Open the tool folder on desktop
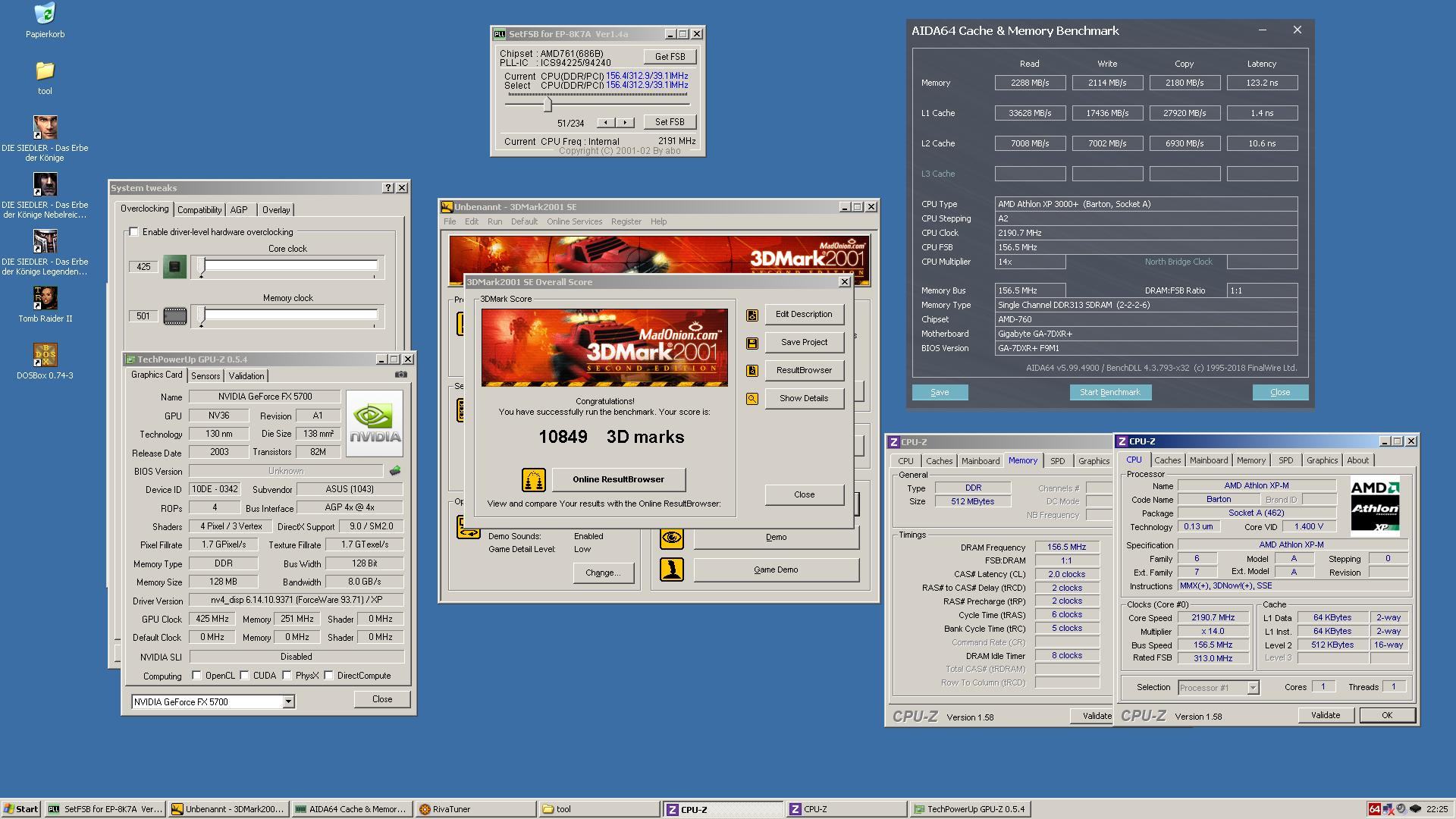The width and height of the screenshot is (1456, 819). (45, 71)
